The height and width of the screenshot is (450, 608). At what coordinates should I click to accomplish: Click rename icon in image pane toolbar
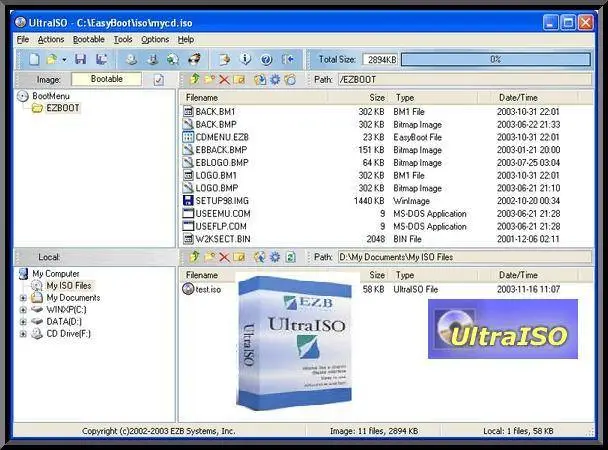click(240, 80)
